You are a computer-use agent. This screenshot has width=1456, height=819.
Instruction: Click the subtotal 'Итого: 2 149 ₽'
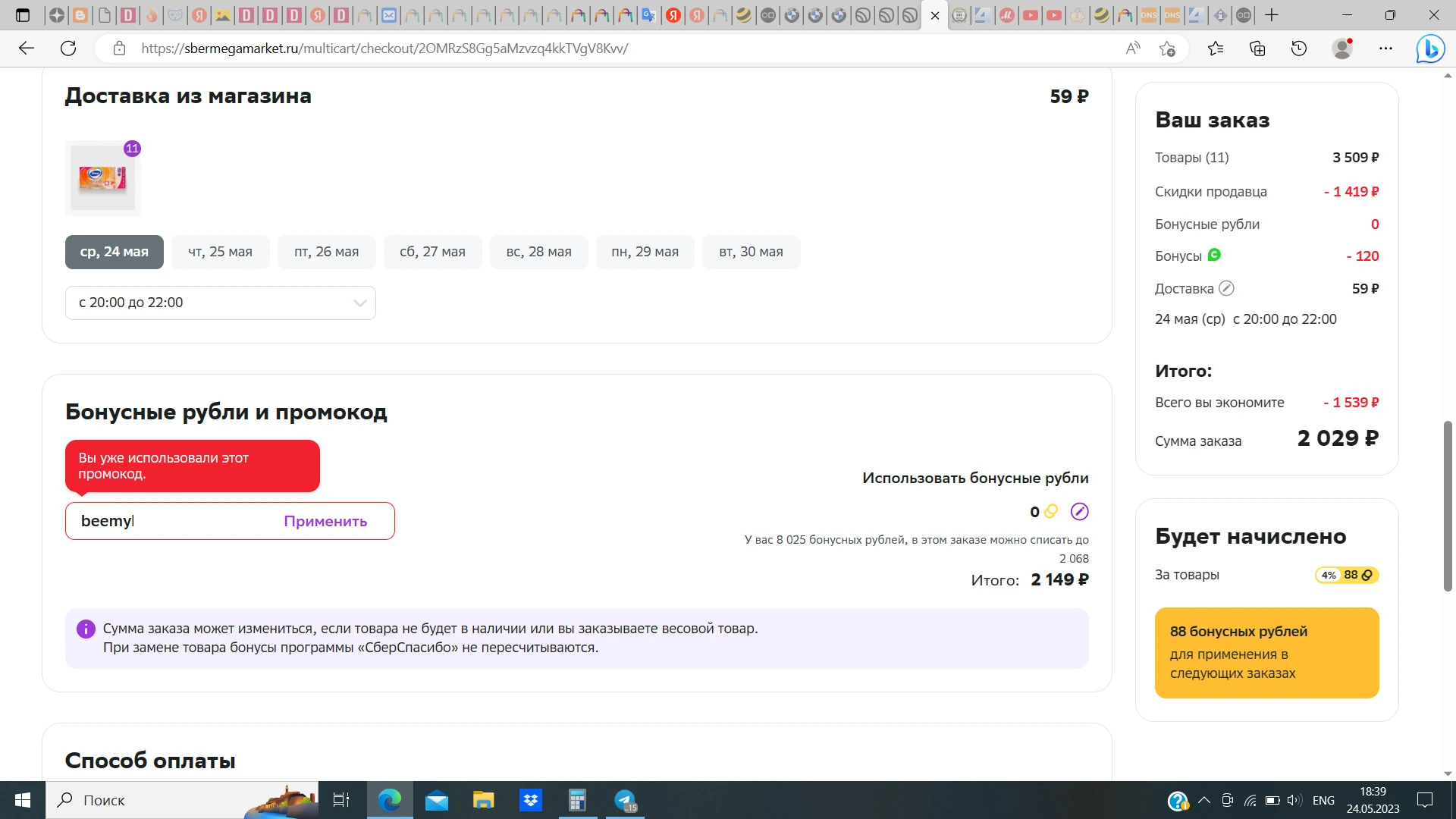tap(1030, 580)
